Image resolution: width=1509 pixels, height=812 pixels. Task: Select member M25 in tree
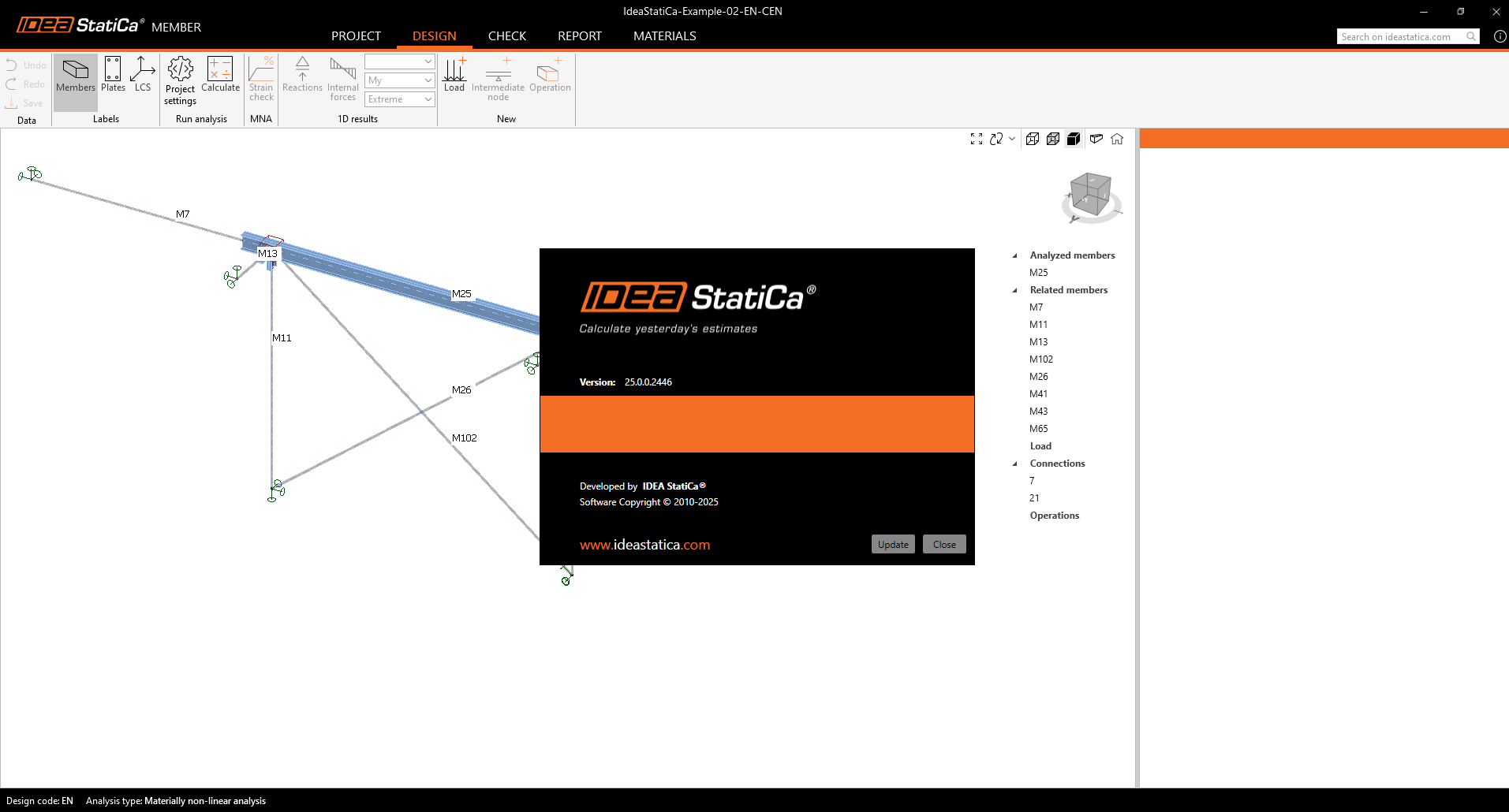click(x=1038, y=273)
